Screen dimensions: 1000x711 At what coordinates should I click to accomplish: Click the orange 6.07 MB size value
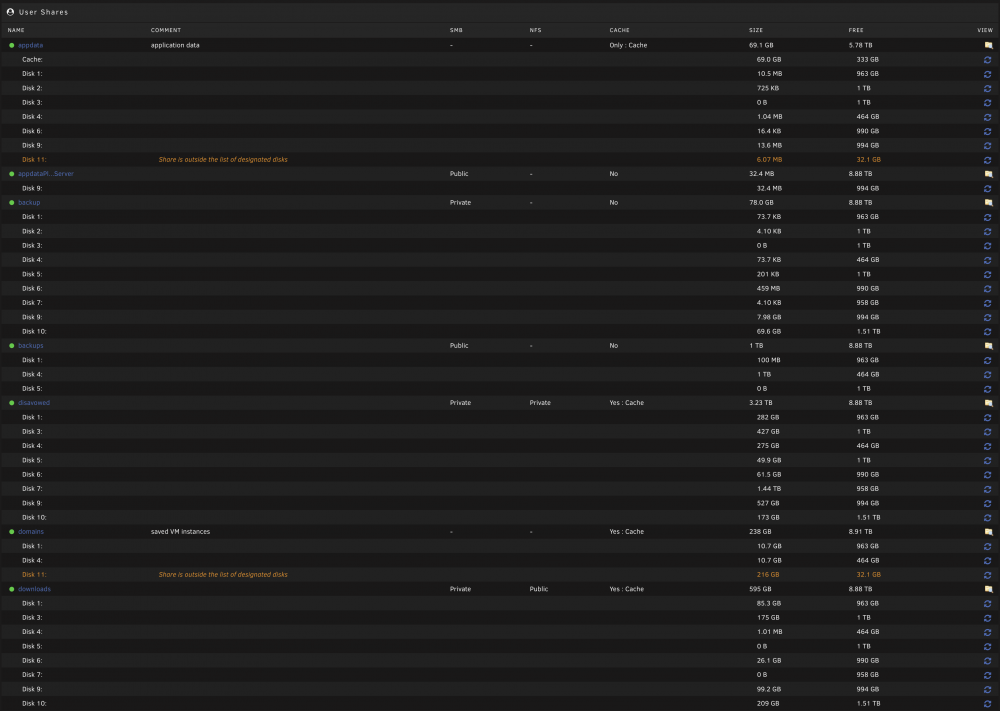pos(769,159)
